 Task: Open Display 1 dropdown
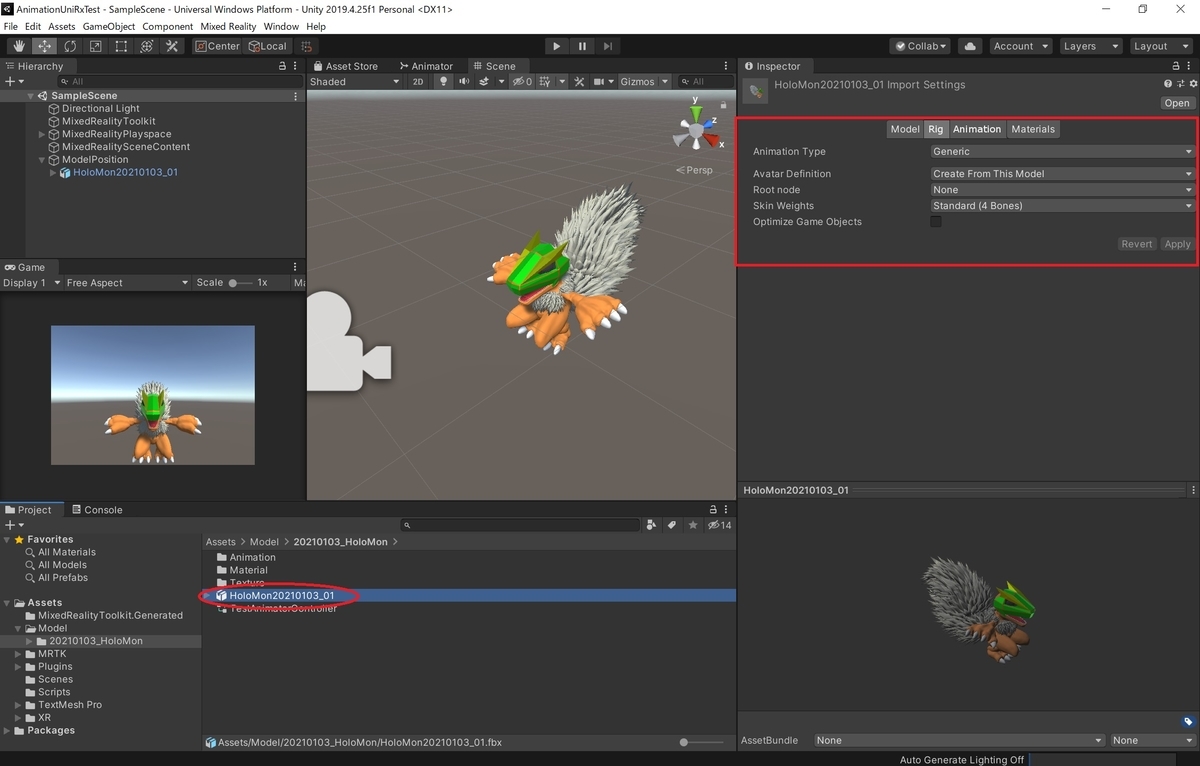30,283
